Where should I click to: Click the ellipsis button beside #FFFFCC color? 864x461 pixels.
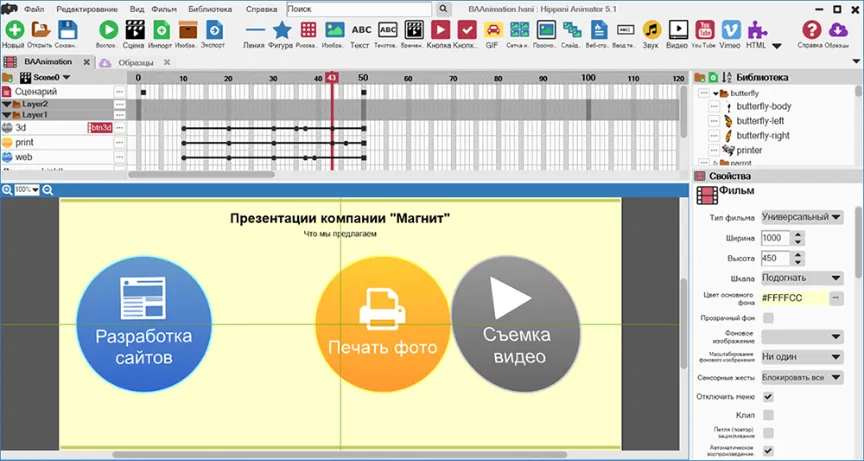(x=836, y=298)
